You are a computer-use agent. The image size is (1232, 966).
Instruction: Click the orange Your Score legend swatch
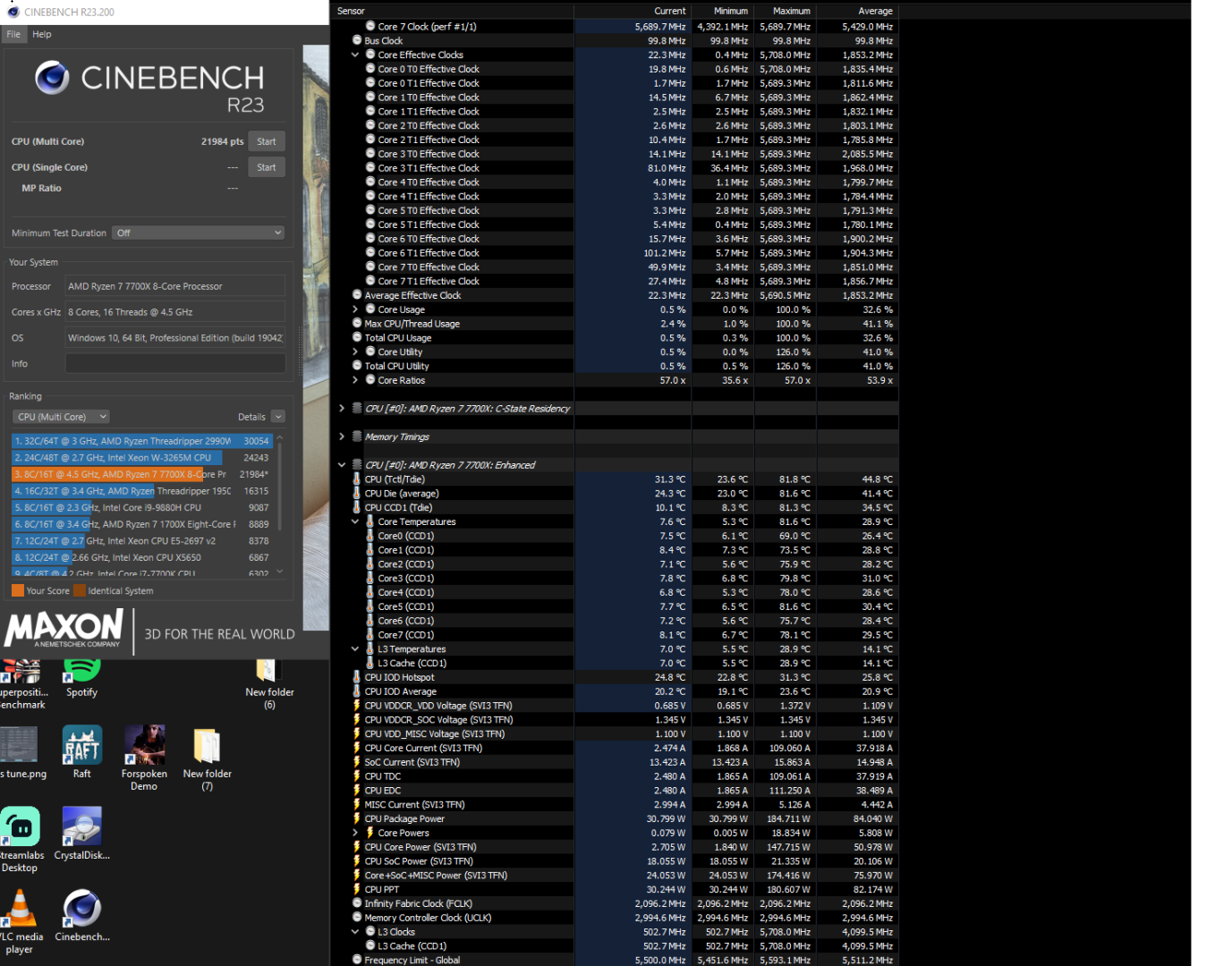click(18, 590)
